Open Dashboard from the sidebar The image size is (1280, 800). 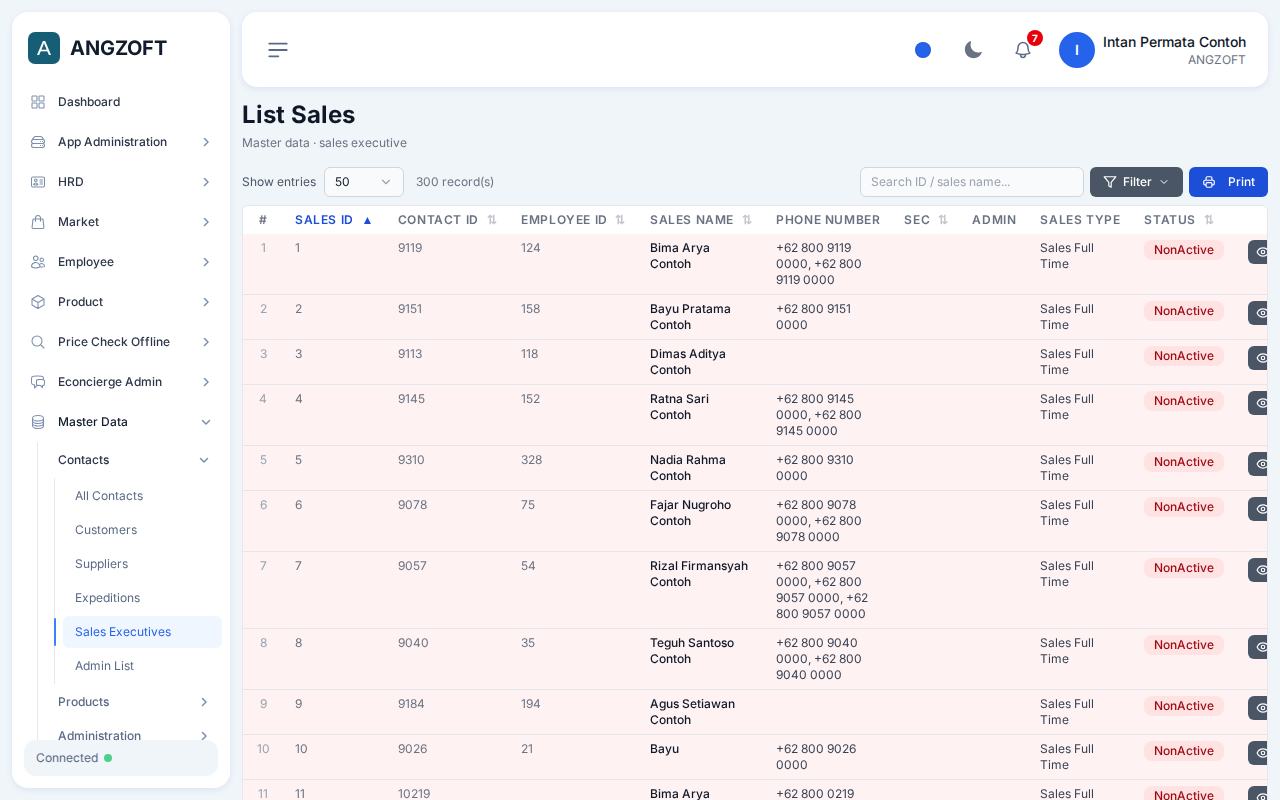tap(121, 102)
